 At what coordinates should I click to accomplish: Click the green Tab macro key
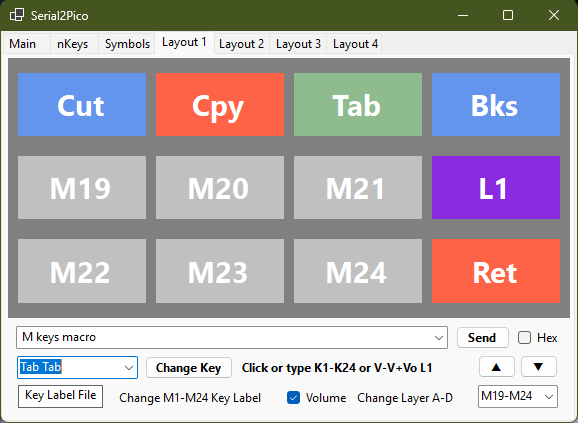coord(358,105)
